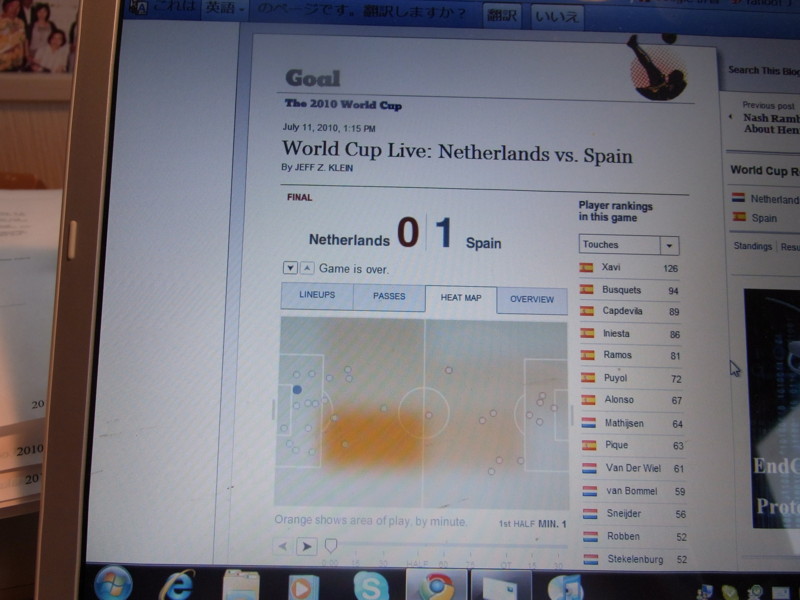Image resolution: width=800 pixels, height=600 pixels.
Task: Click Capdevila in the player rankings
Action: point(622,311)
